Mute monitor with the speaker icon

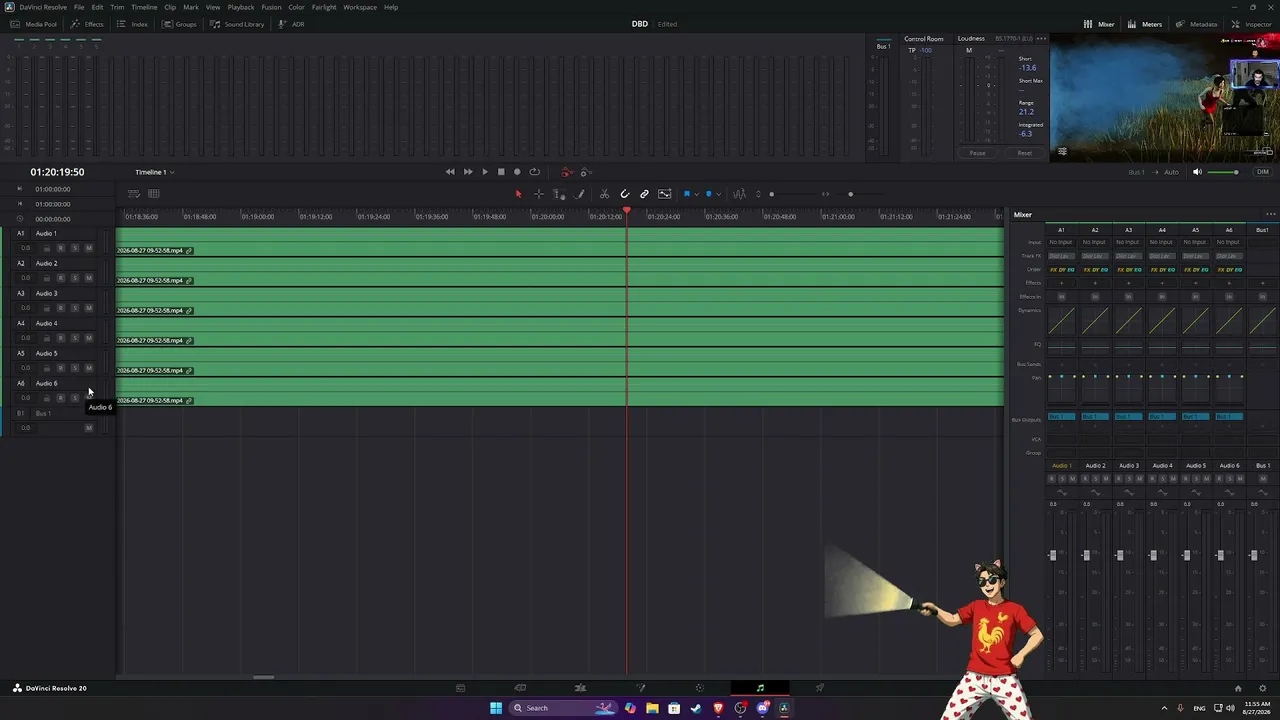point(1197,172)
